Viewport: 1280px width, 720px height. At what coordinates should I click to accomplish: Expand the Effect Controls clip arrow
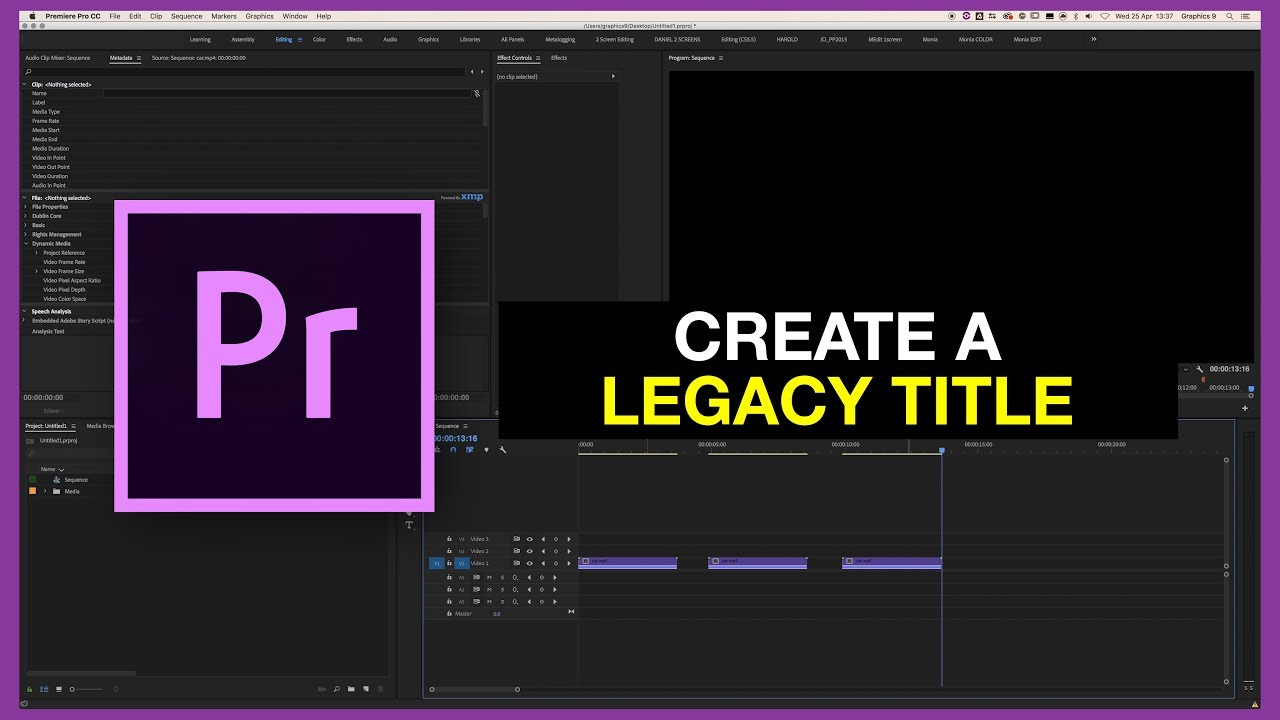coord(612,76)
